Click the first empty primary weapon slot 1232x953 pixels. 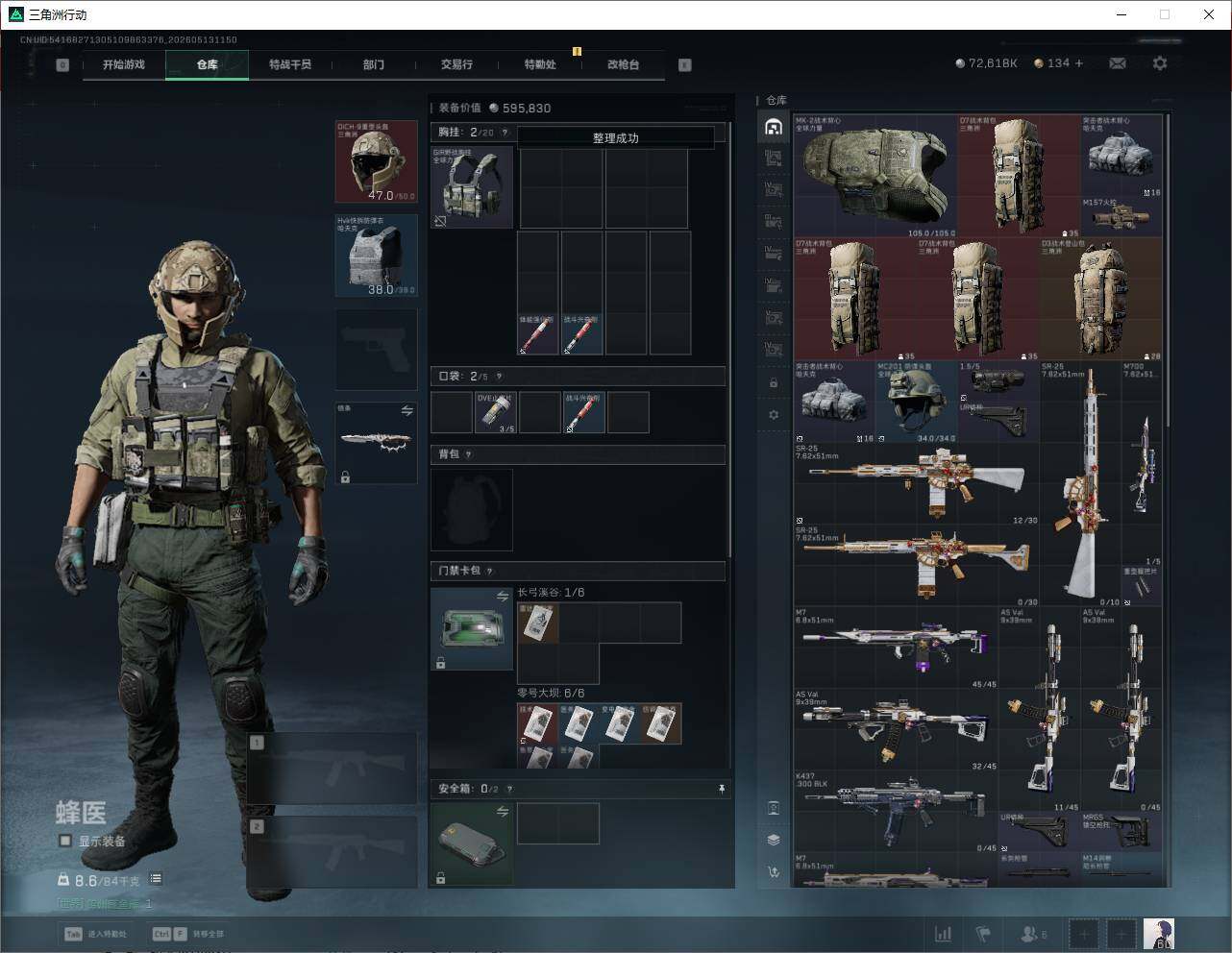coord(333,768)
